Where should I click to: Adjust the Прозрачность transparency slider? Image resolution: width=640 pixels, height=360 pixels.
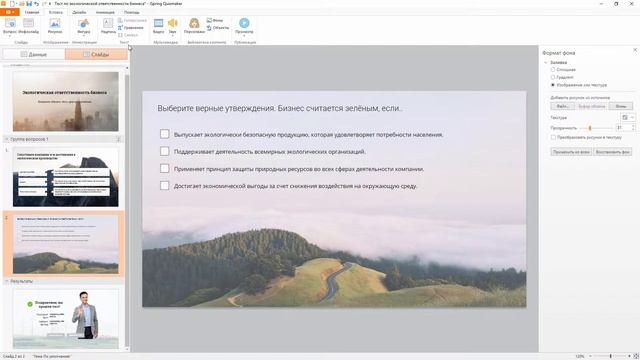click(590, 128)
